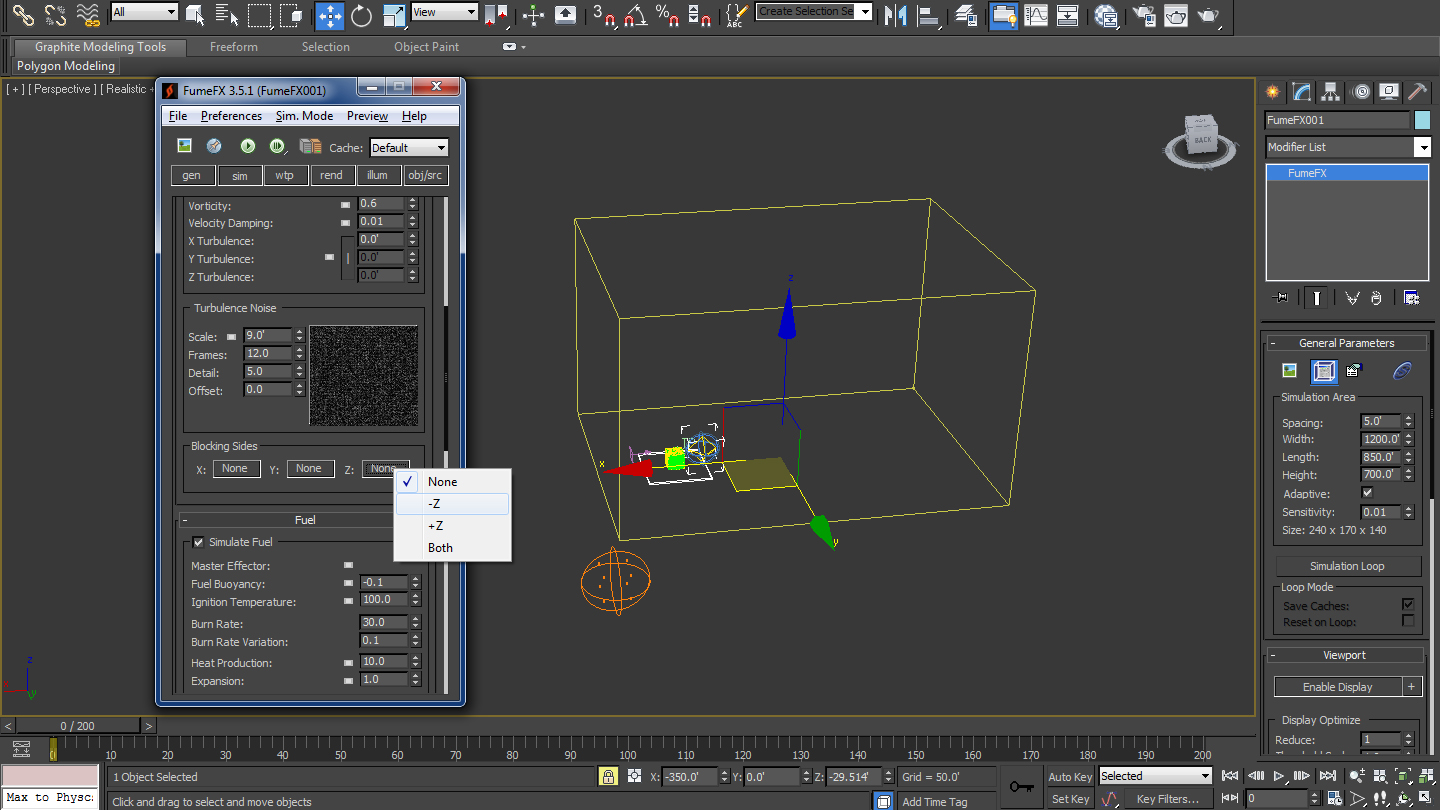
Task: Enable Reset on Loop checkbox
Action: 1408,621
